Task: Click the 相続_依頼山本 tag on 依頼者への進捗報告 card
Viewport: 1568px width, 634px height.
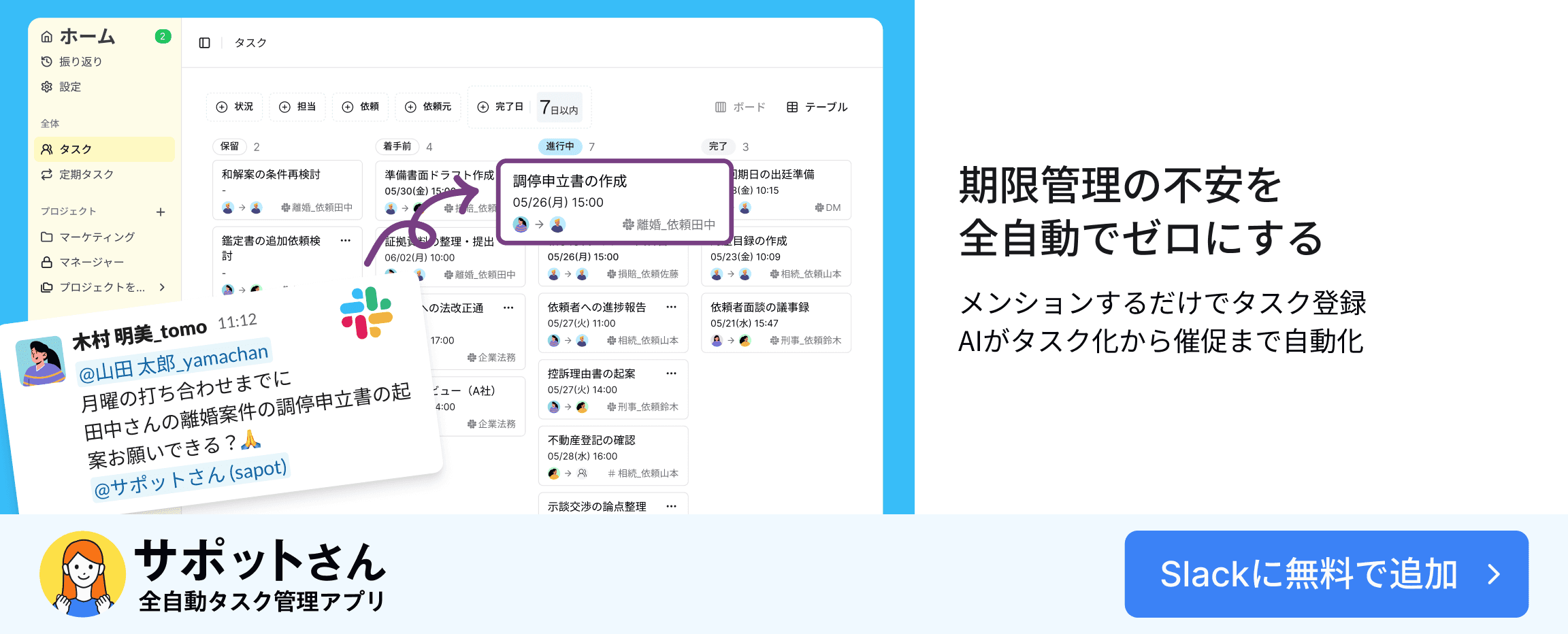Action: [642, 340]
